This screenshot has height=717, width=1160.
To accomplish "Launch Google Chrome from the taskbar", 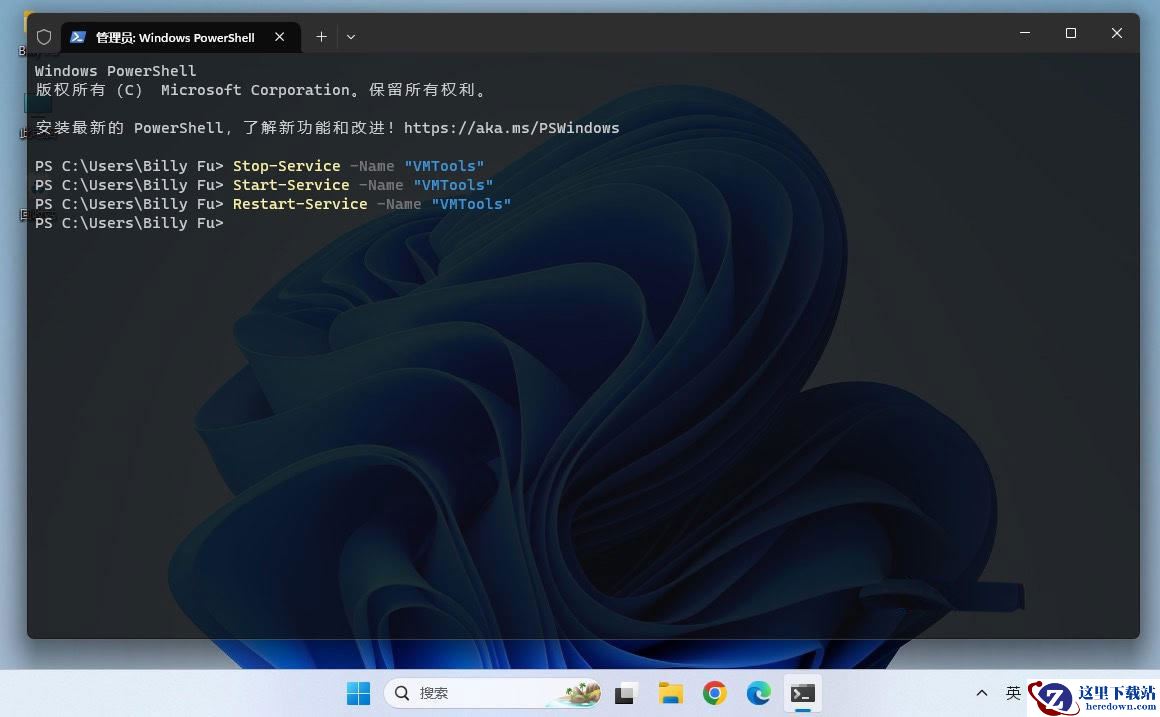I will tap(715, 693).
